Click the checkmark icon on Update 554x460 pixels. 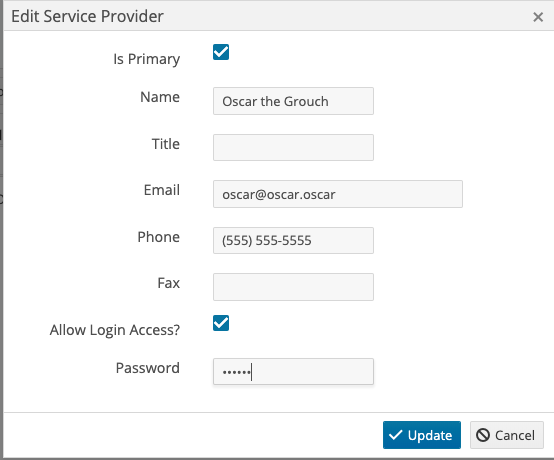(395, 435)
